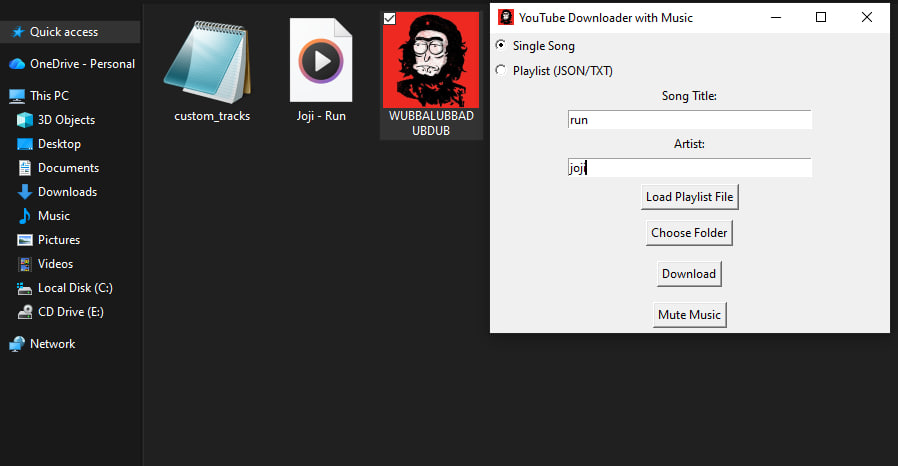Minimize the YouTube Downloader window
This screenshot has width=898, height=466.
[x=776, y=18]
